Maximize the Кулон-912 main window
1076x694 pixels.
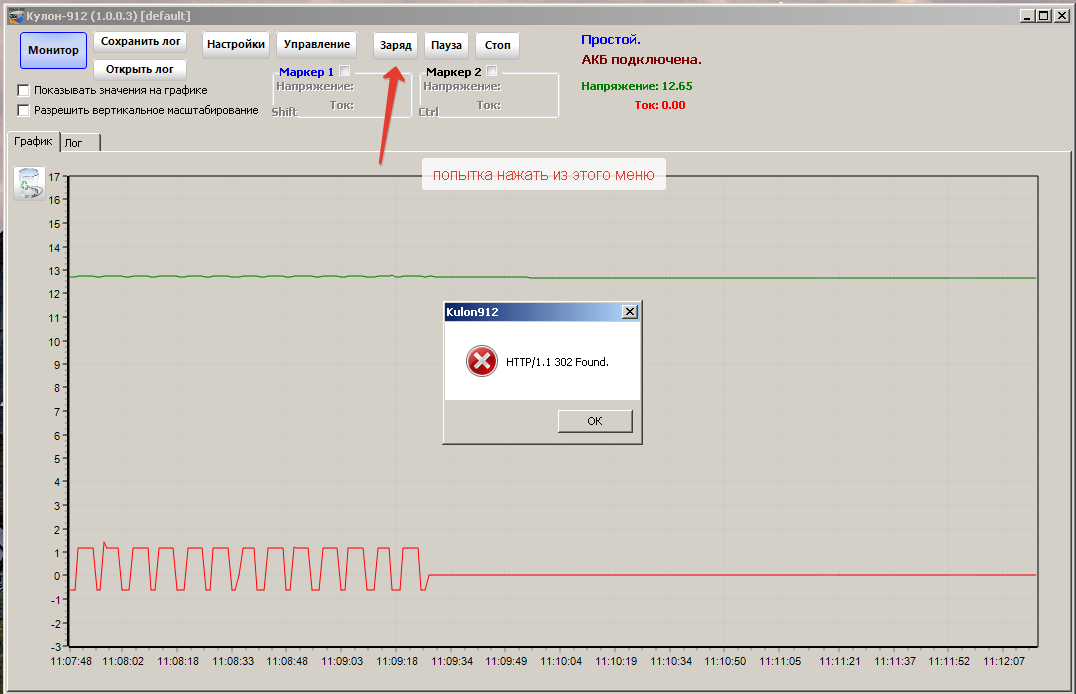click(x=1044, y=16)
